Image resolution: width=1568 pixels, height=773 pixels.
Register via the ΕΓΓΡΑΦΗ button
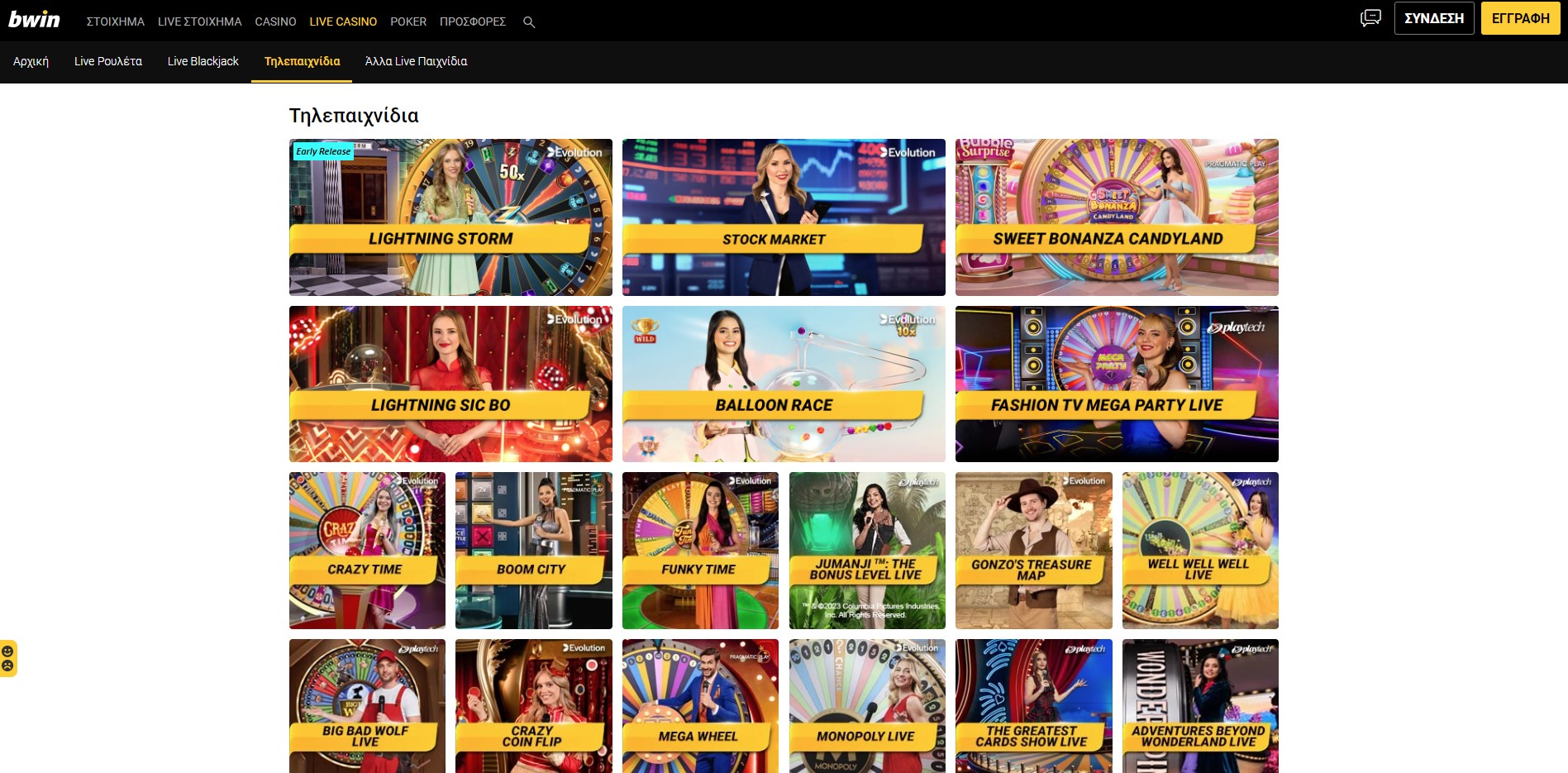[1520, 17]
